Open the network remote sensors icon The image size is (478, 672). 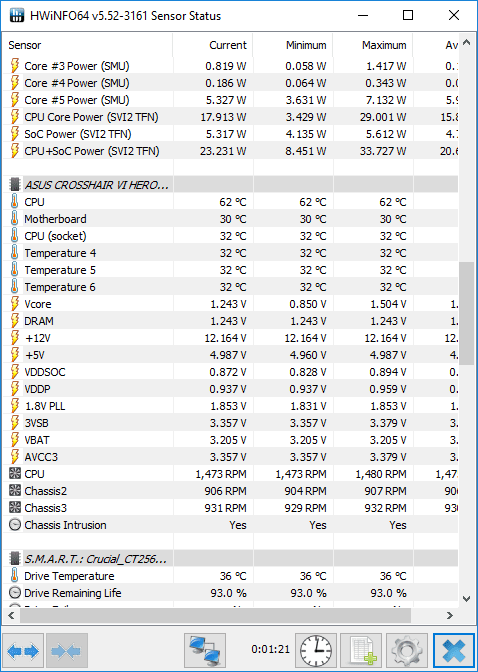coord(205,651)
